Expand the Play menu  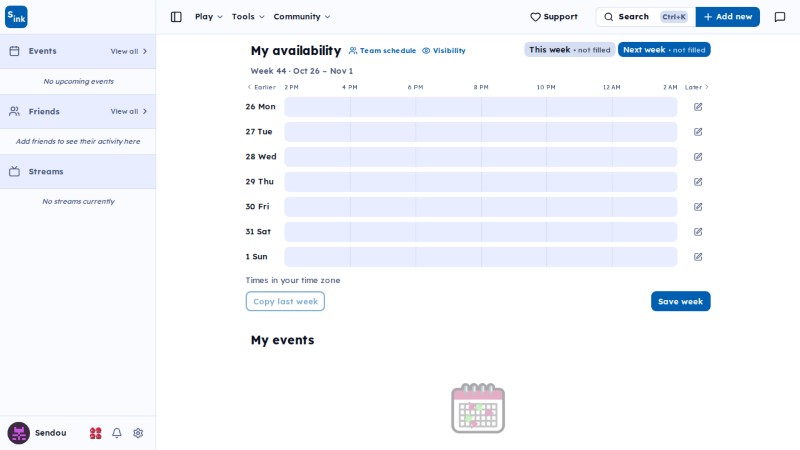pos(209,17)
